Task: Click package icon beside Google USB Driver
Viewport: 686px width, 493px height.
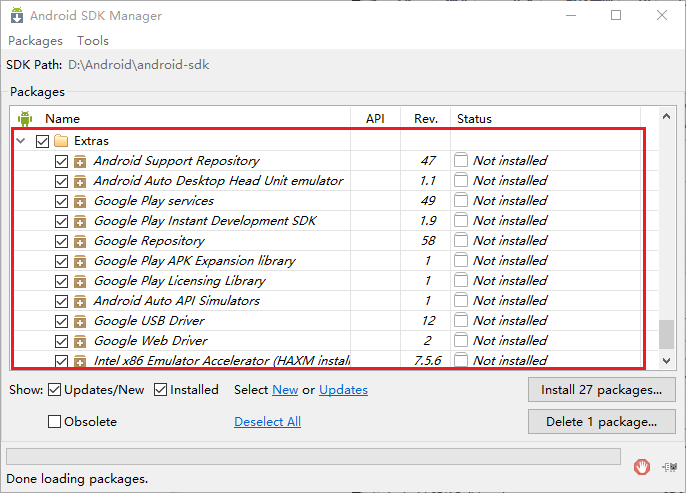Action: coord(80,321)
